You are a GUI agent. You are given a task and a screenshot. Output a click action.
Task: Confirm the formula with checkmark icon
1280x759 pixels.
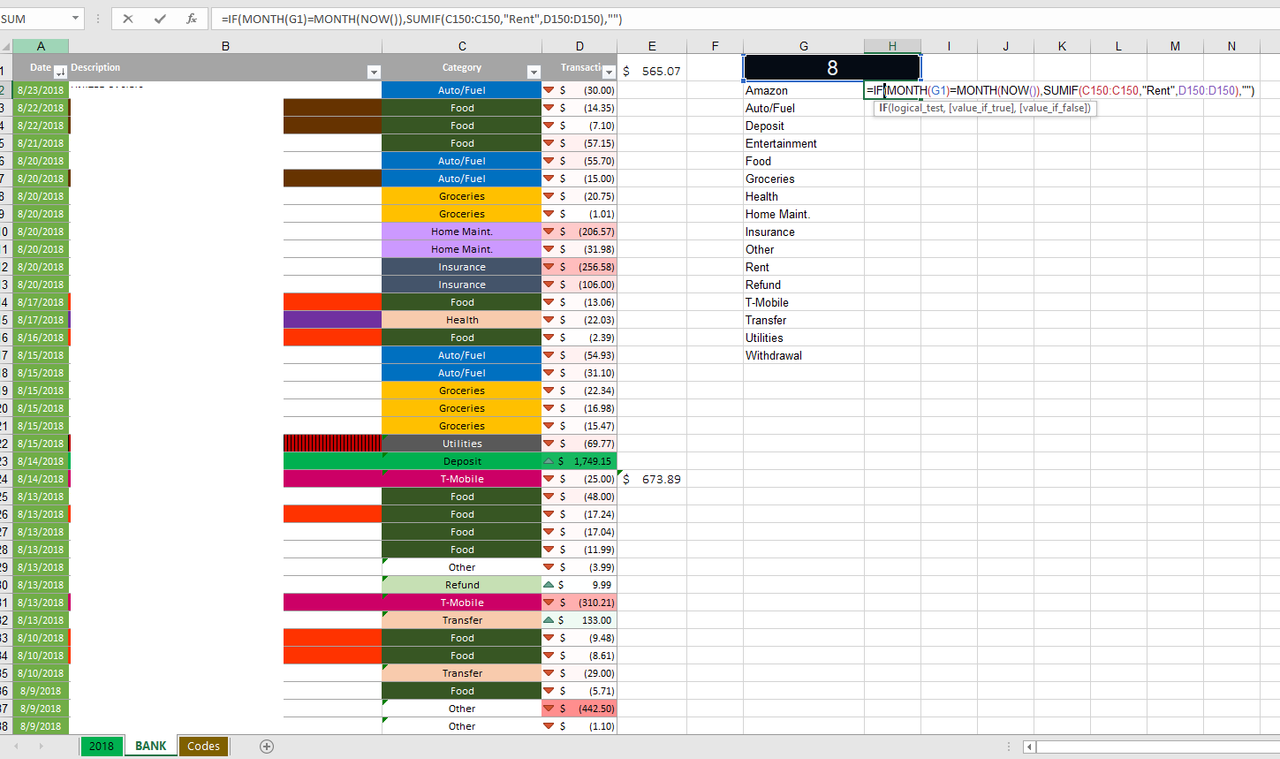tap(159, 19)
